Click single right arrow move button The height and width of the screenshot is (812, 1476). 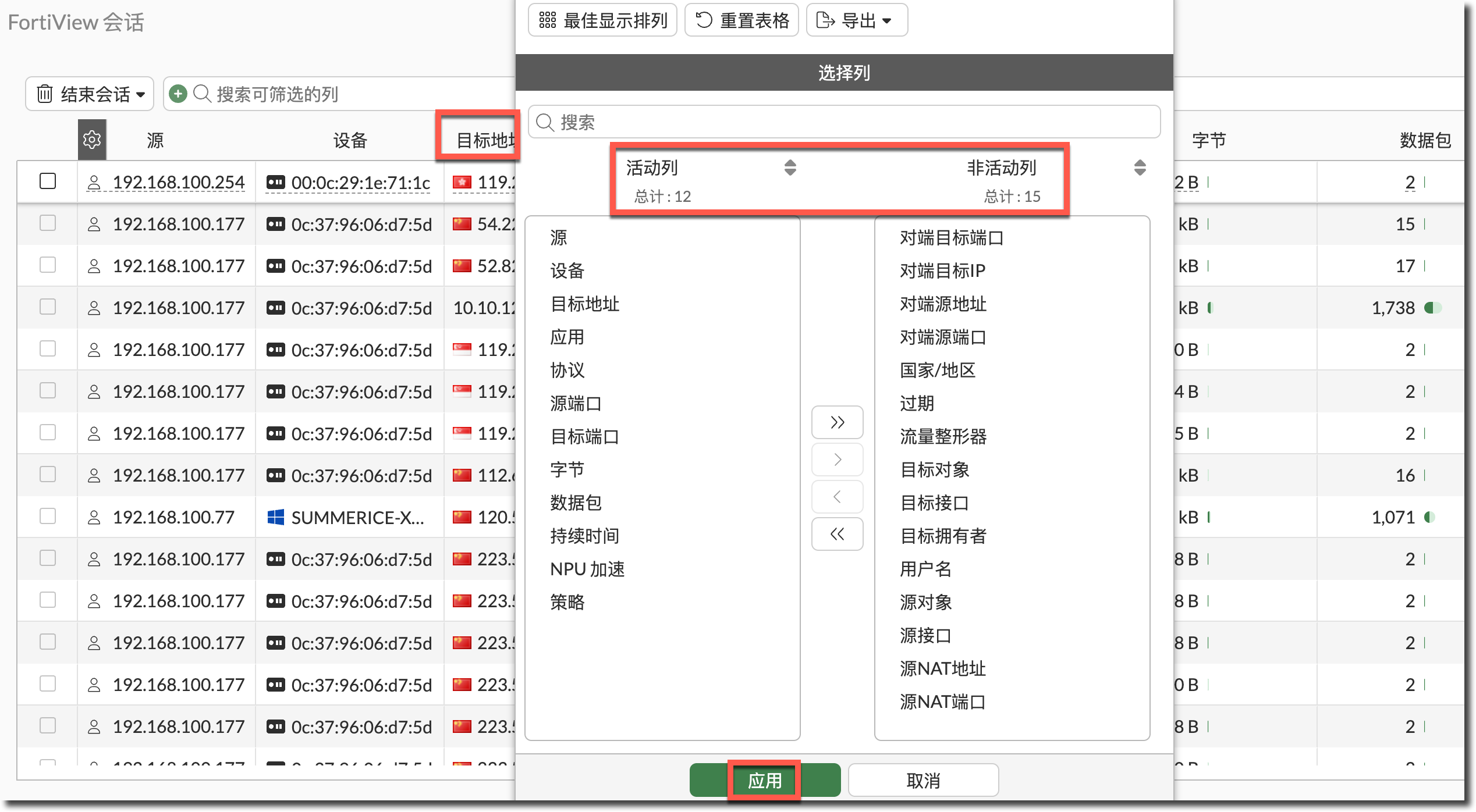tap(837, 460)
